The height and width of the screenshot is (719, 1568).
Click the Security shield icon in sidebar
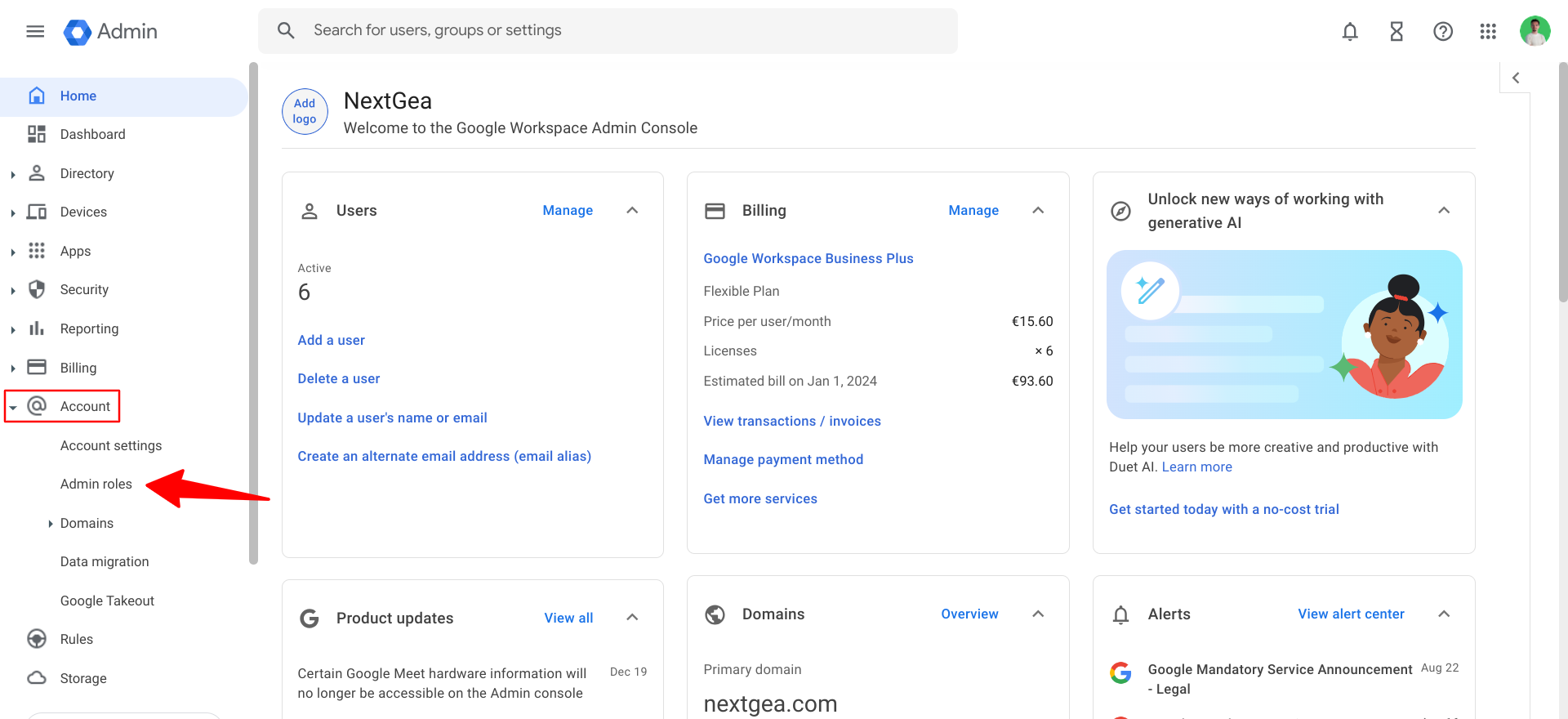(37, 289)
